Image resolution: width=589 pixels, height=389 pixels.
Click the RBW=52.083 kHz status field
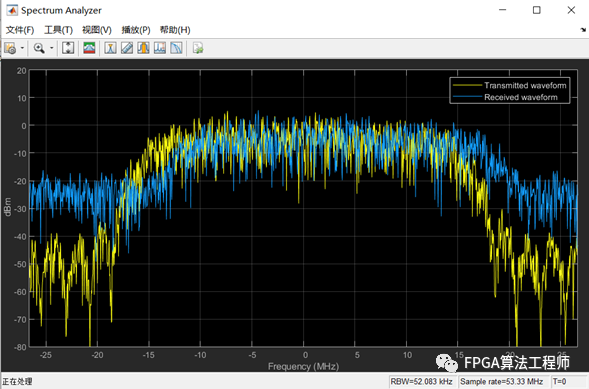[x=422, y=381]
